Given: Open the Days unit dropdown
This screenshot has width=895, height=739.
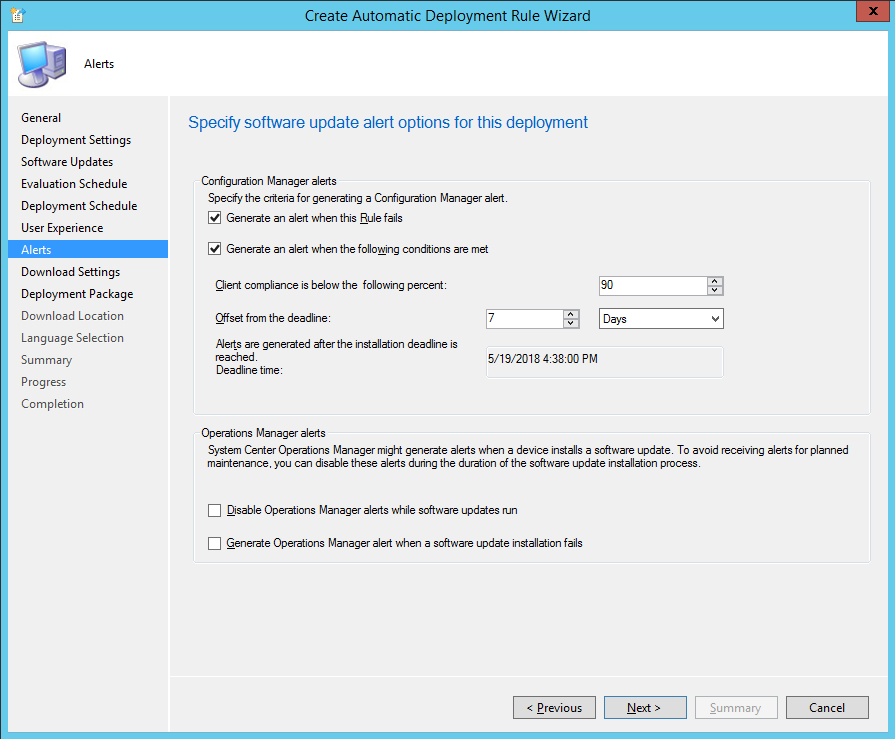Looking at the screenshot, I should pos(660,318).
